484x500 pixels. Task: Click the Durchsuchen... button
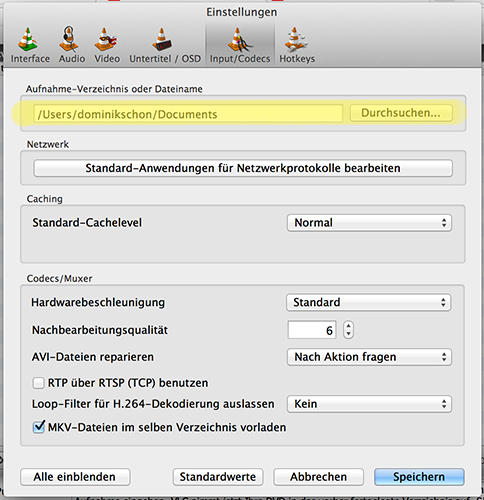pos(401,113)
